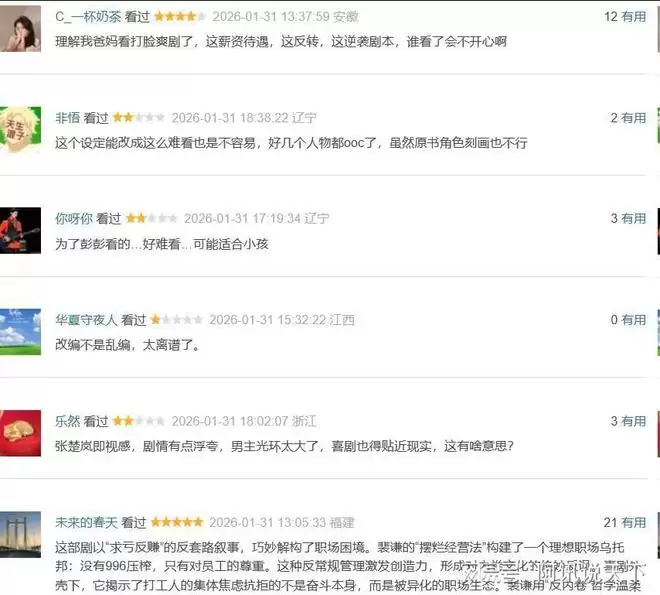This screenshot has width=660, height=595.
Task: Open 你呀你 guitar avatar
Action: [x=20, y=231]
